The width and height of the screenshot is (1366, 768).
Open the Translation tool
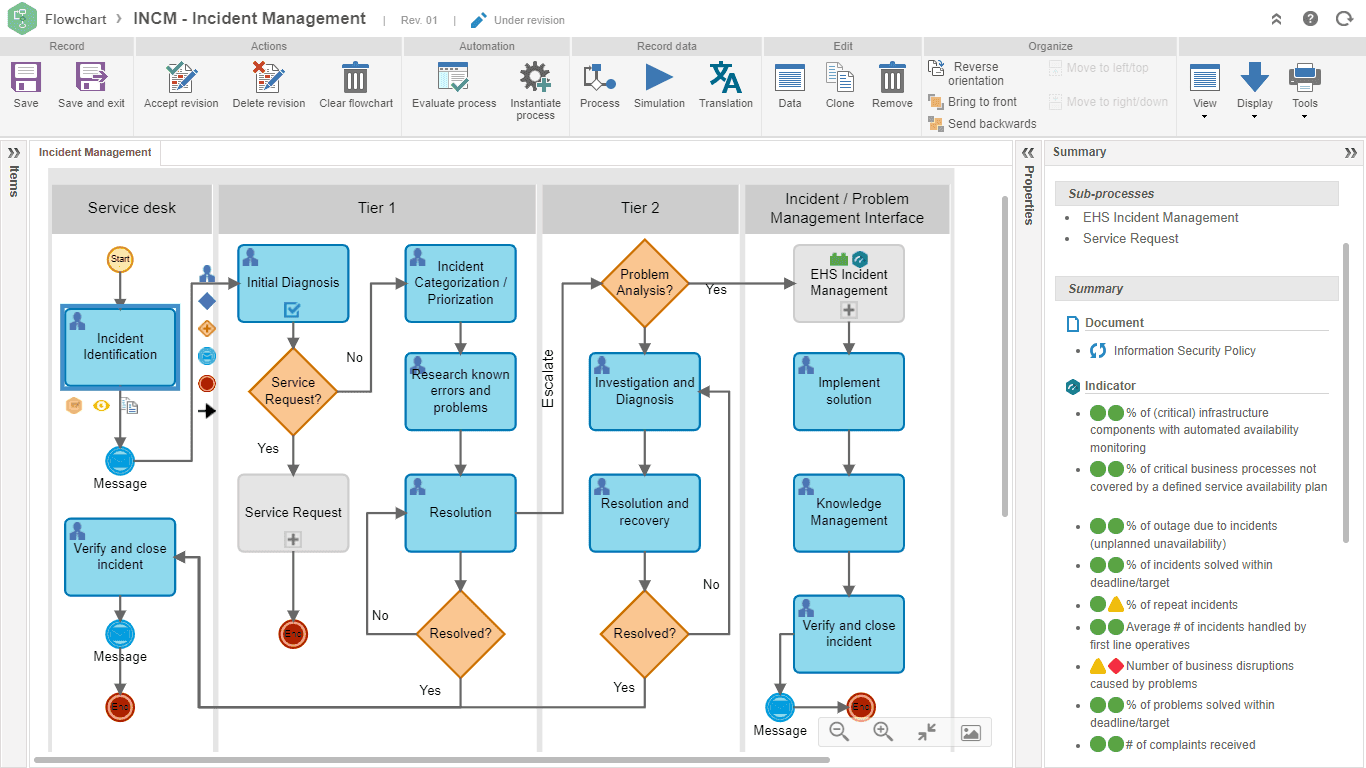[726, 78]
